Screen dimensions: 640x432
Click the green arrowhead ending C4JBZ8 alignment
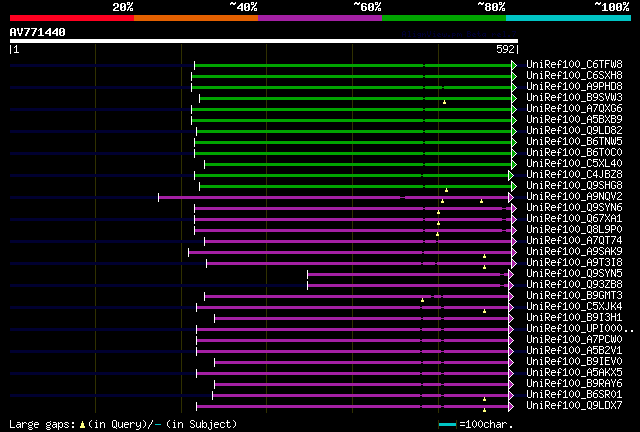[511, 176]
